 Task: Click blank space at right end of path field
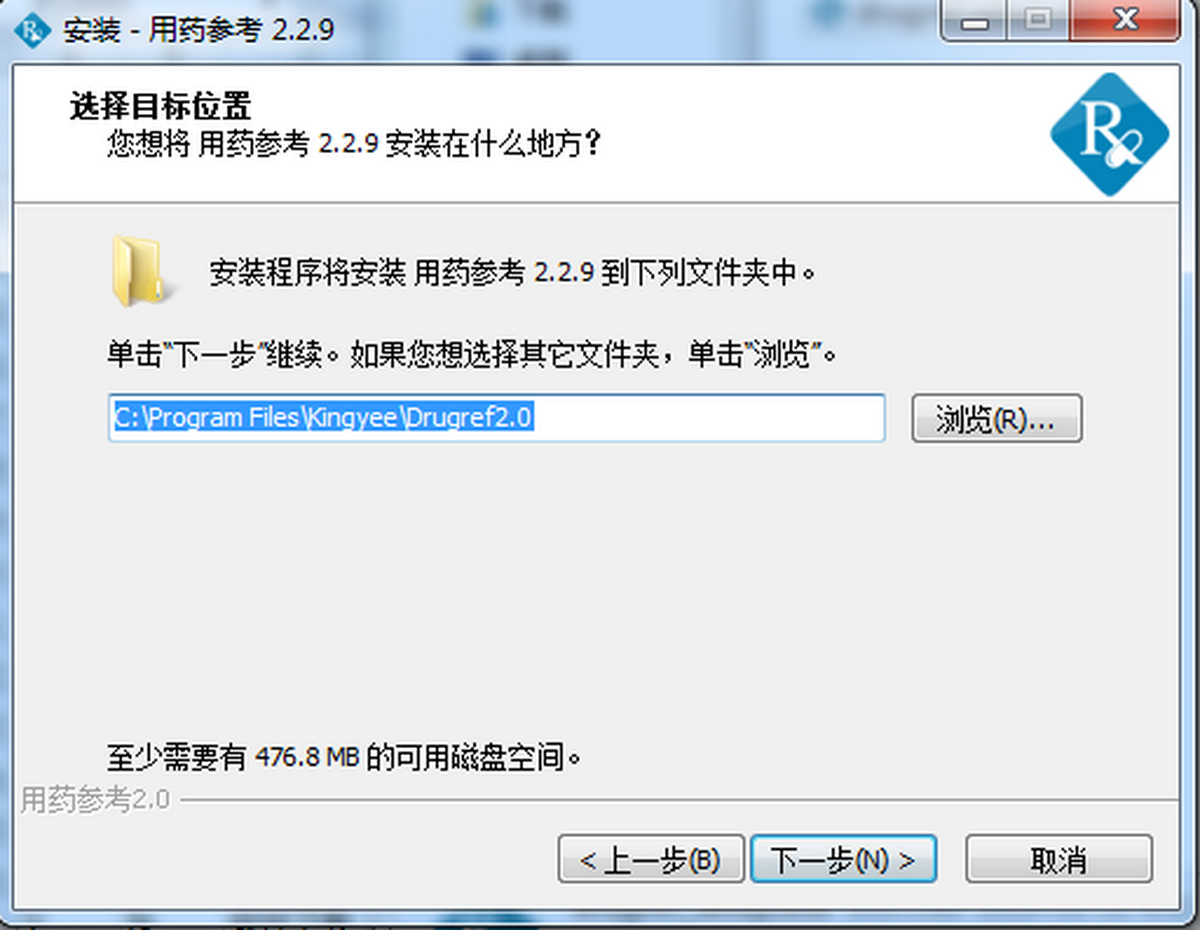tap(710, 418)
